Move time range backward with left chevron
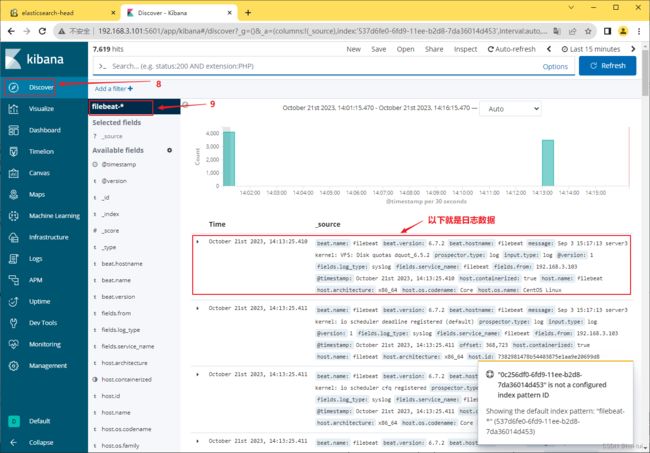This screenshot has width=650, height=453. [x=549, y=49]
